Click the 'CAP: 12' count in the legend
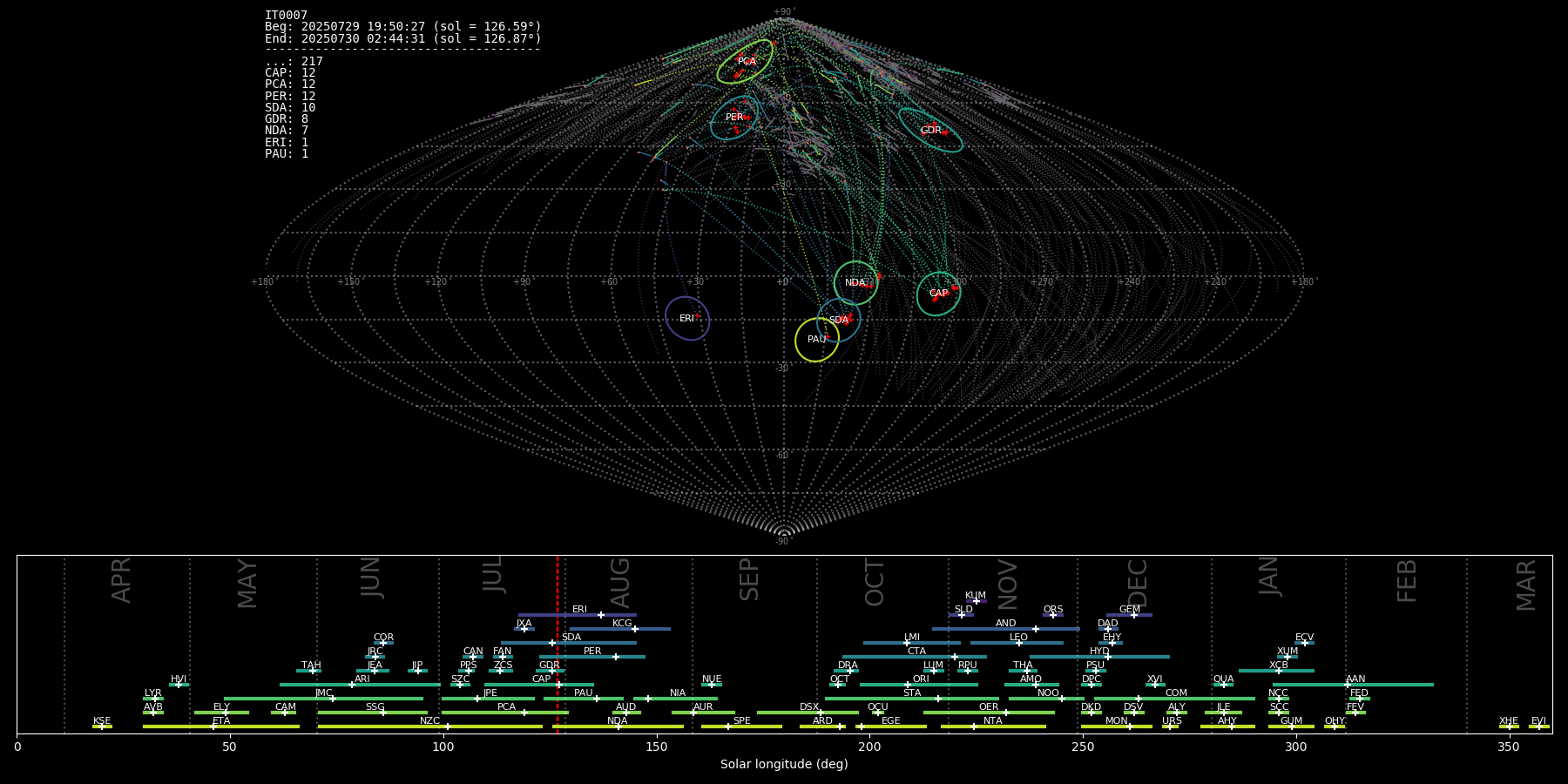The image size is (1568, 784). (290, 73)
